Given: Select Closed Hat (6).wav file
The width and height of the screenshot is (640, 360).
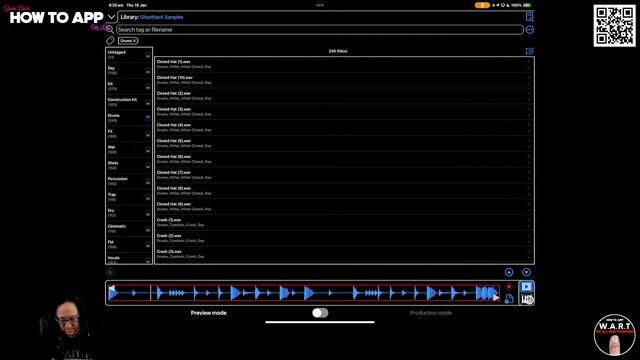Looking at the screenshot, I should pyautogui.click(x=344, y=159).
